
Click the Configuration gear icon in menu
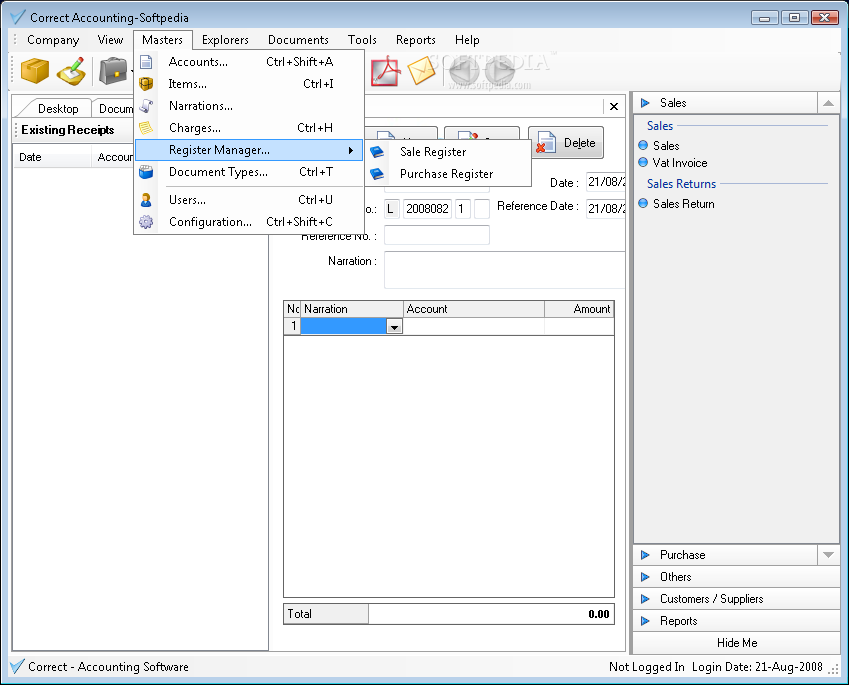(146, 221)
